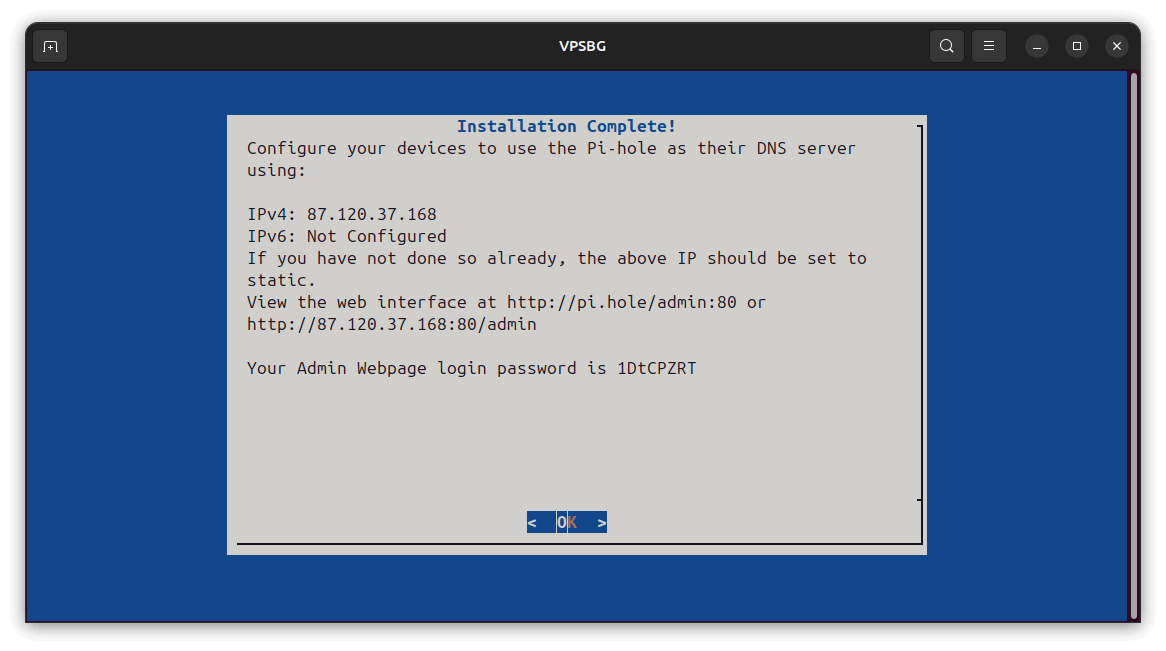Click the admin password 1DtCPZRT
Viewport: 1166px width, 651px height.
click(657, 368)
